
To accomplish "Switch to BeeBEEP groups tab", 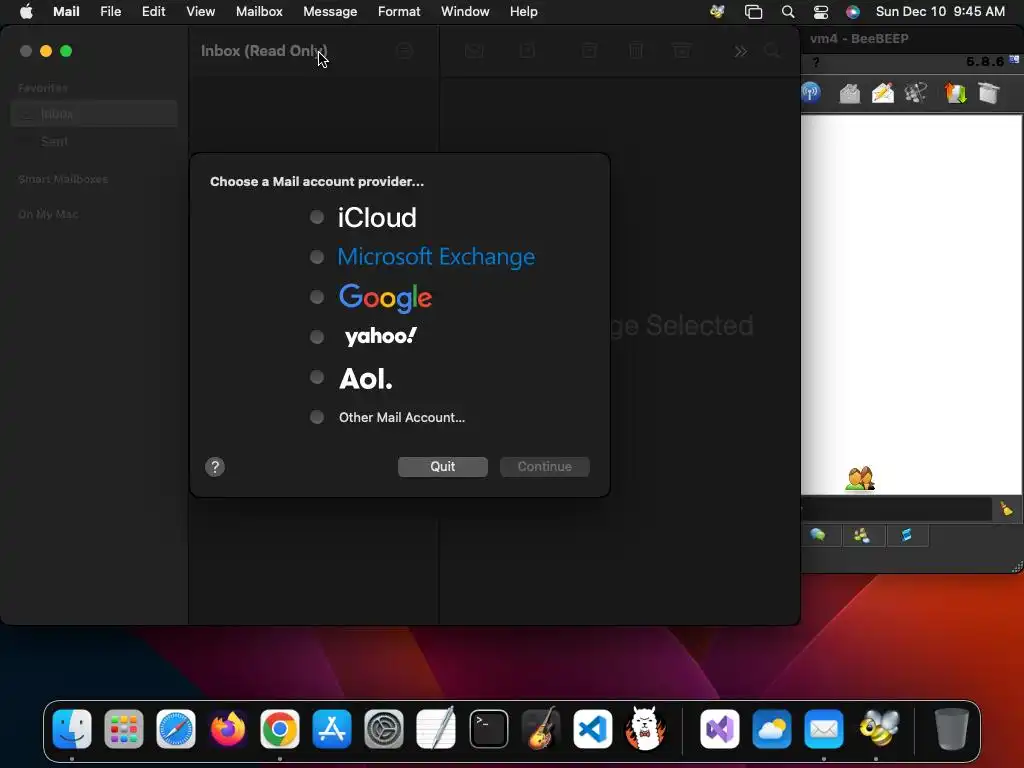I will (862, 536).
